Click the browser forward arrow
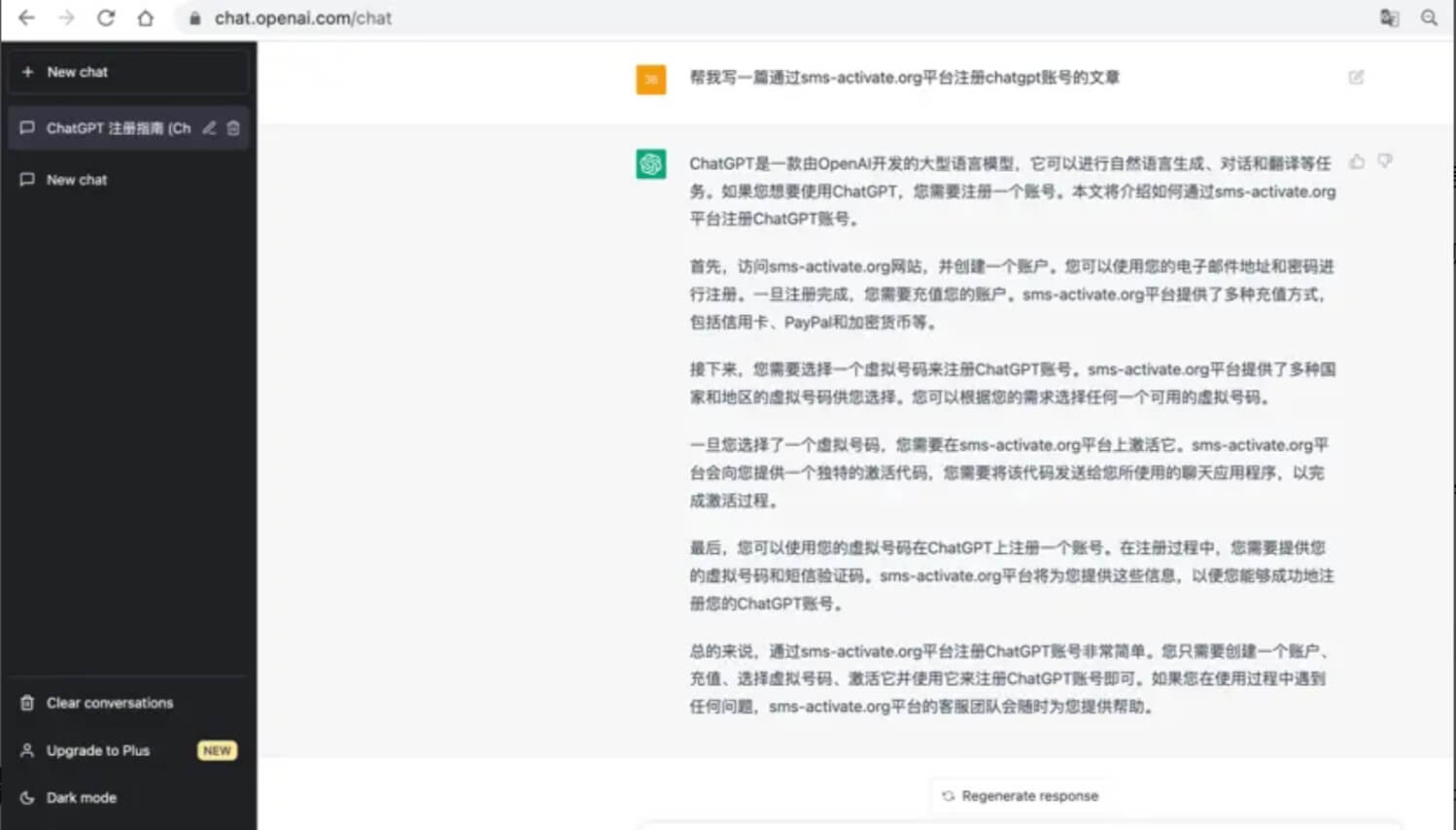Viewport: 1456px width, 830px height. [x=66, y=17]
